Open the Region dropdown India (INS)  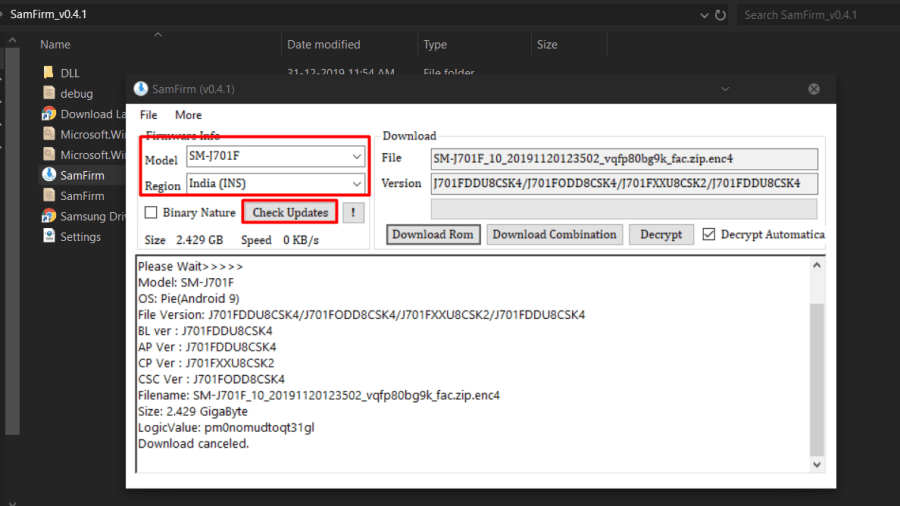pyautogui.click(x=276, y=184)
